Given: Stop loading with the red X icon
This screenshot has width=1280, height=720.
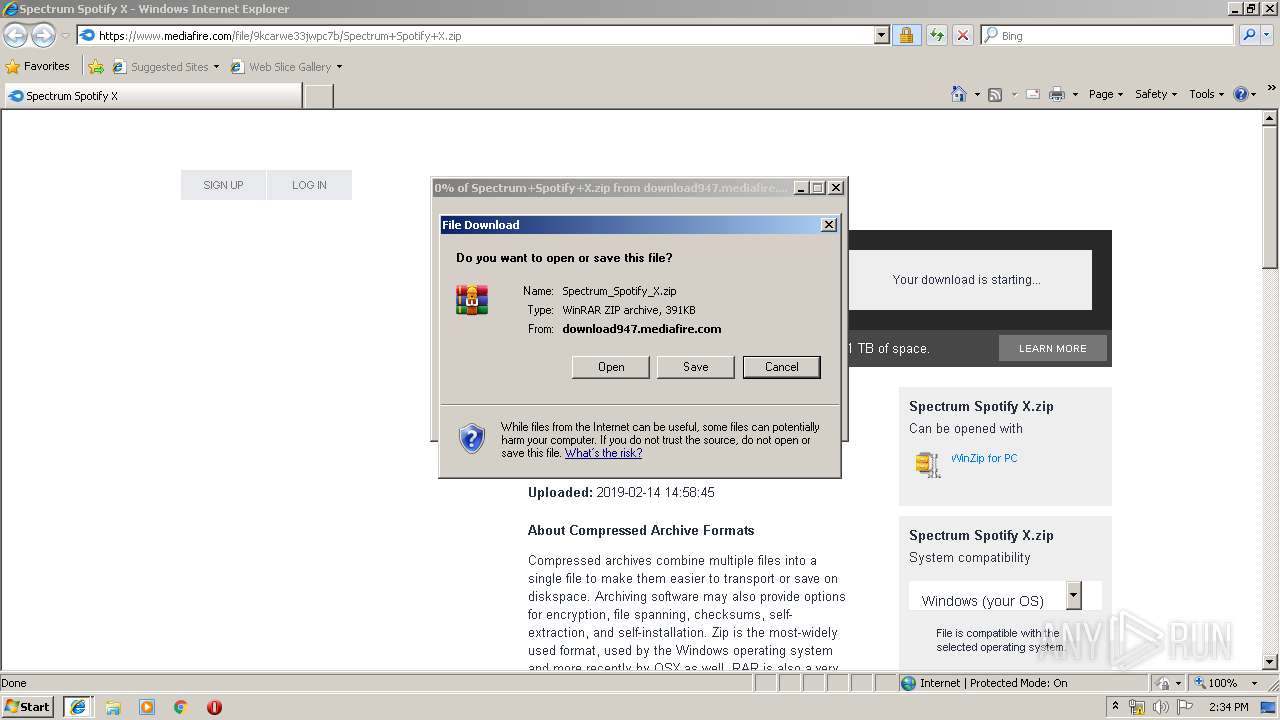Looking at the screenshot, I should coord(962,35).
